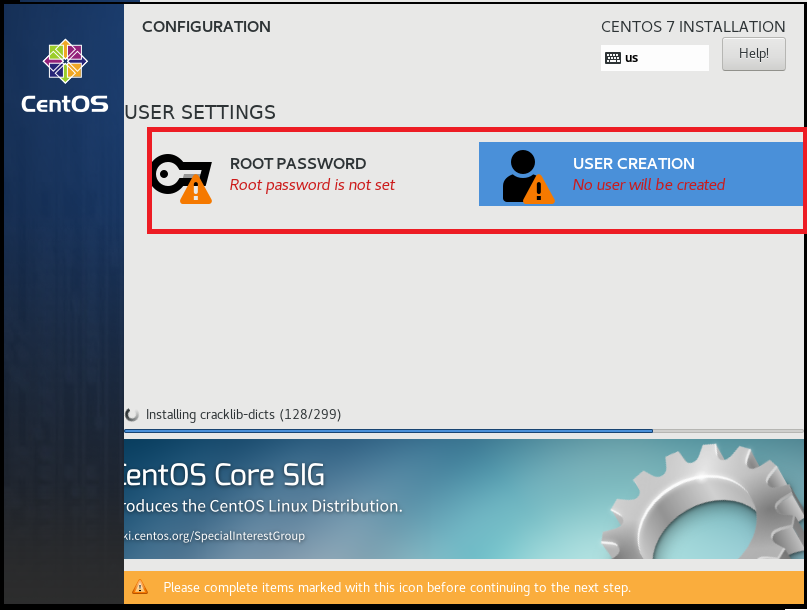The height and width of the screenshot is (610, 807).
Task: Open the Root Password key icon
Action: coord(182,179)
